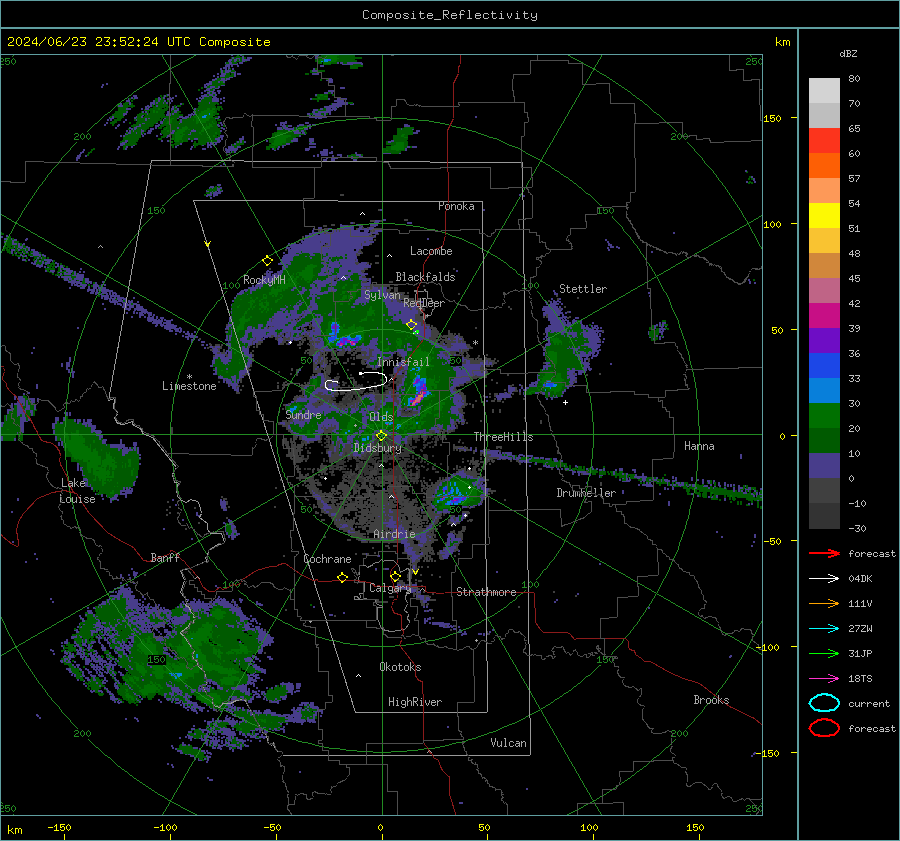Click the red 'forecast' ellipse legend icon
This screenshot has width=900, height=841.
tap(824, 728)
